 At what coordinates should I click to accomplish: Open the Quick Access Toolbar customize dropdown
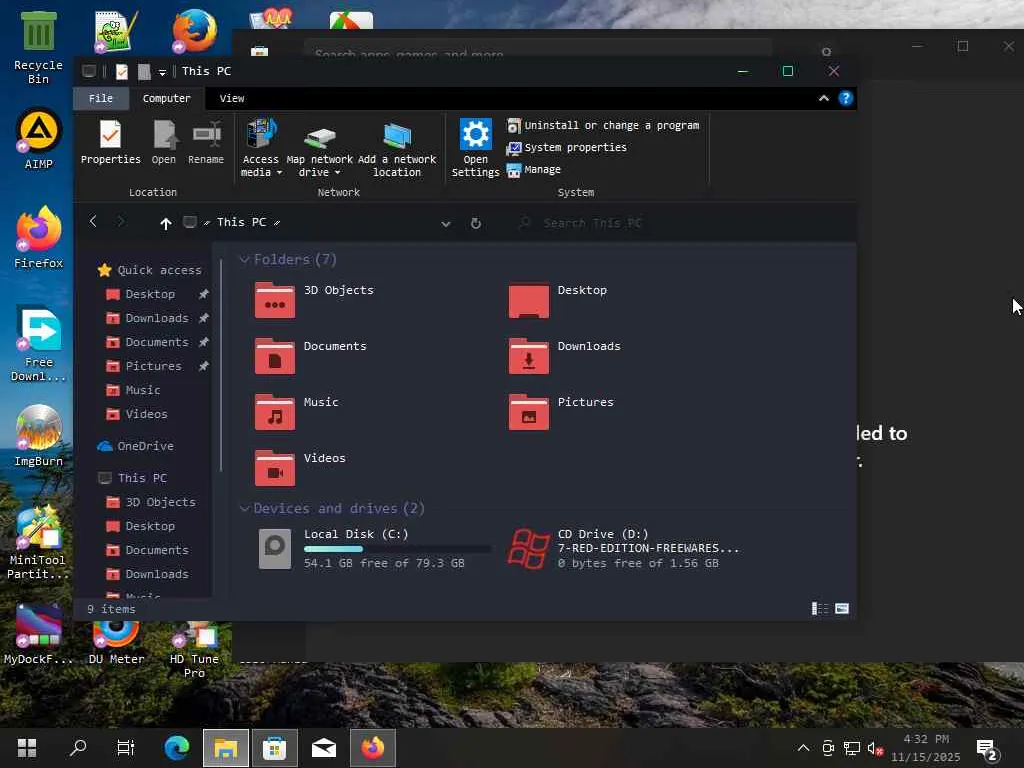(x=163, y=72)
